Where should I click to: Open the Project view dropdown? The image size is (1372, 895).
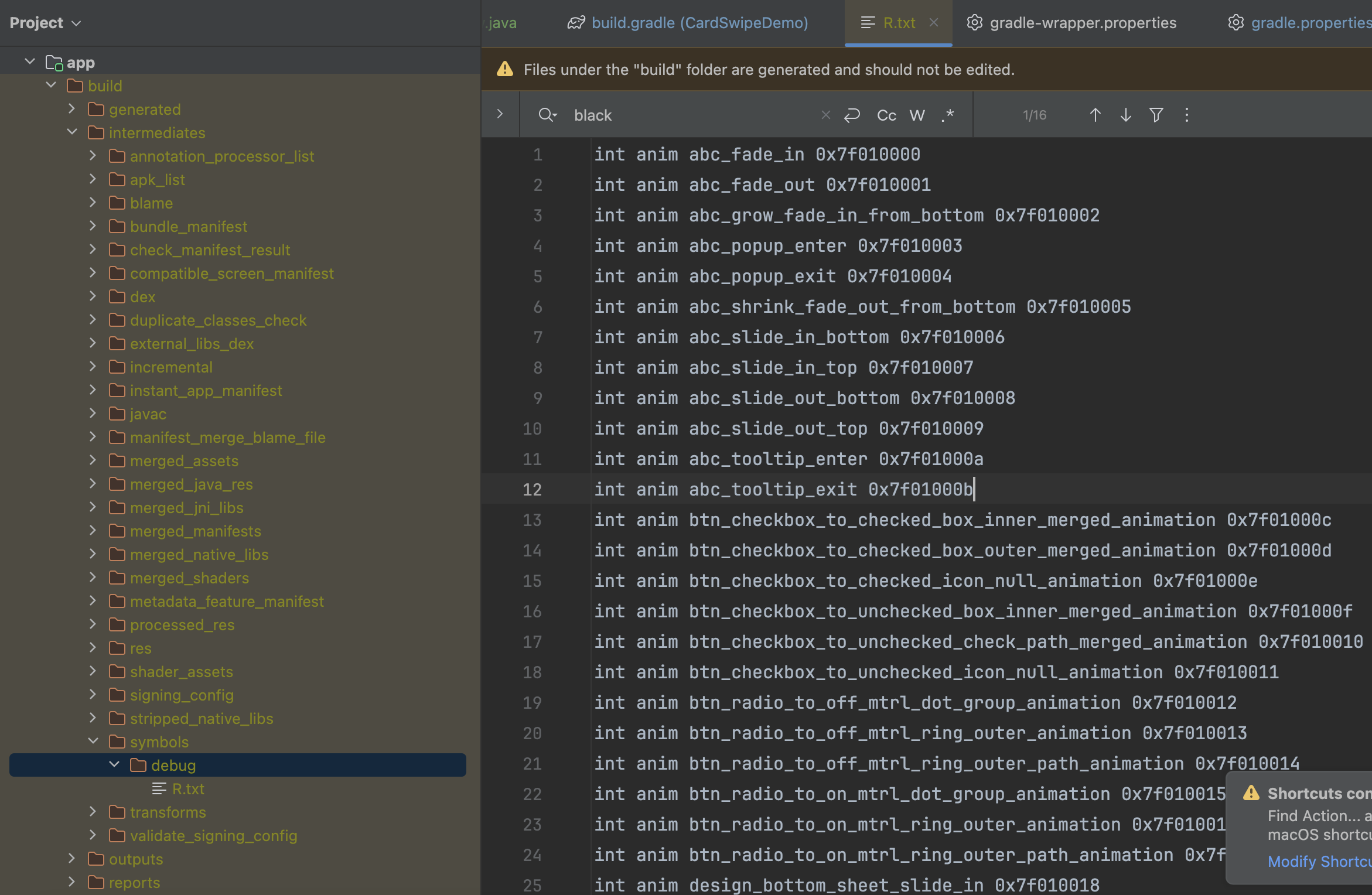pos(45,23)
